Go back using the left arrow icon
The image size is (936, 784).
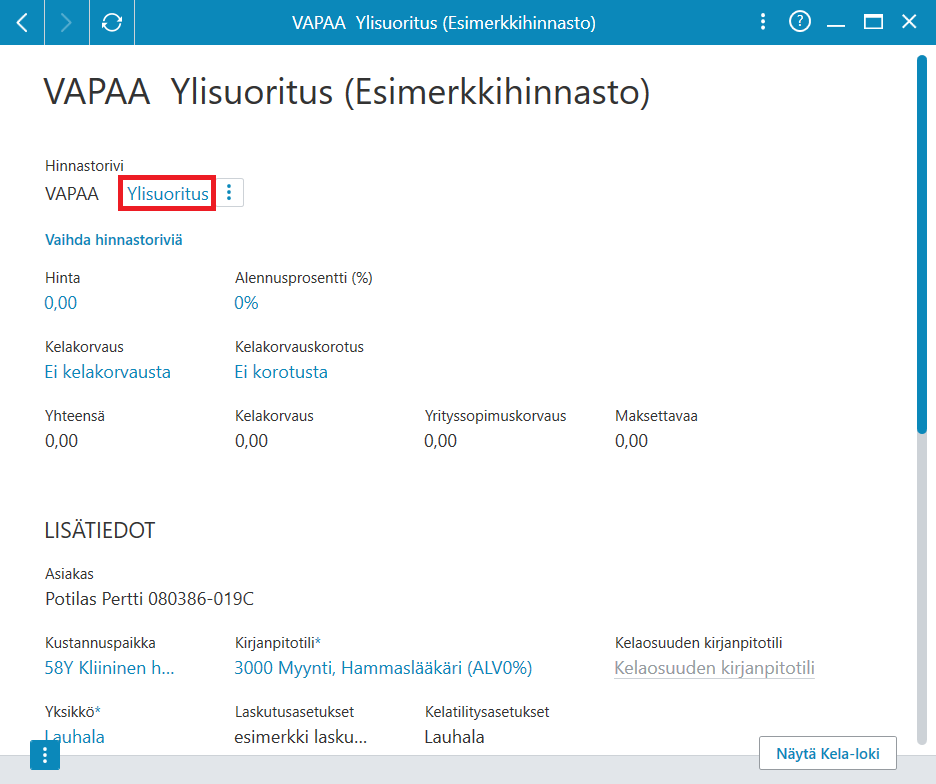22,23
